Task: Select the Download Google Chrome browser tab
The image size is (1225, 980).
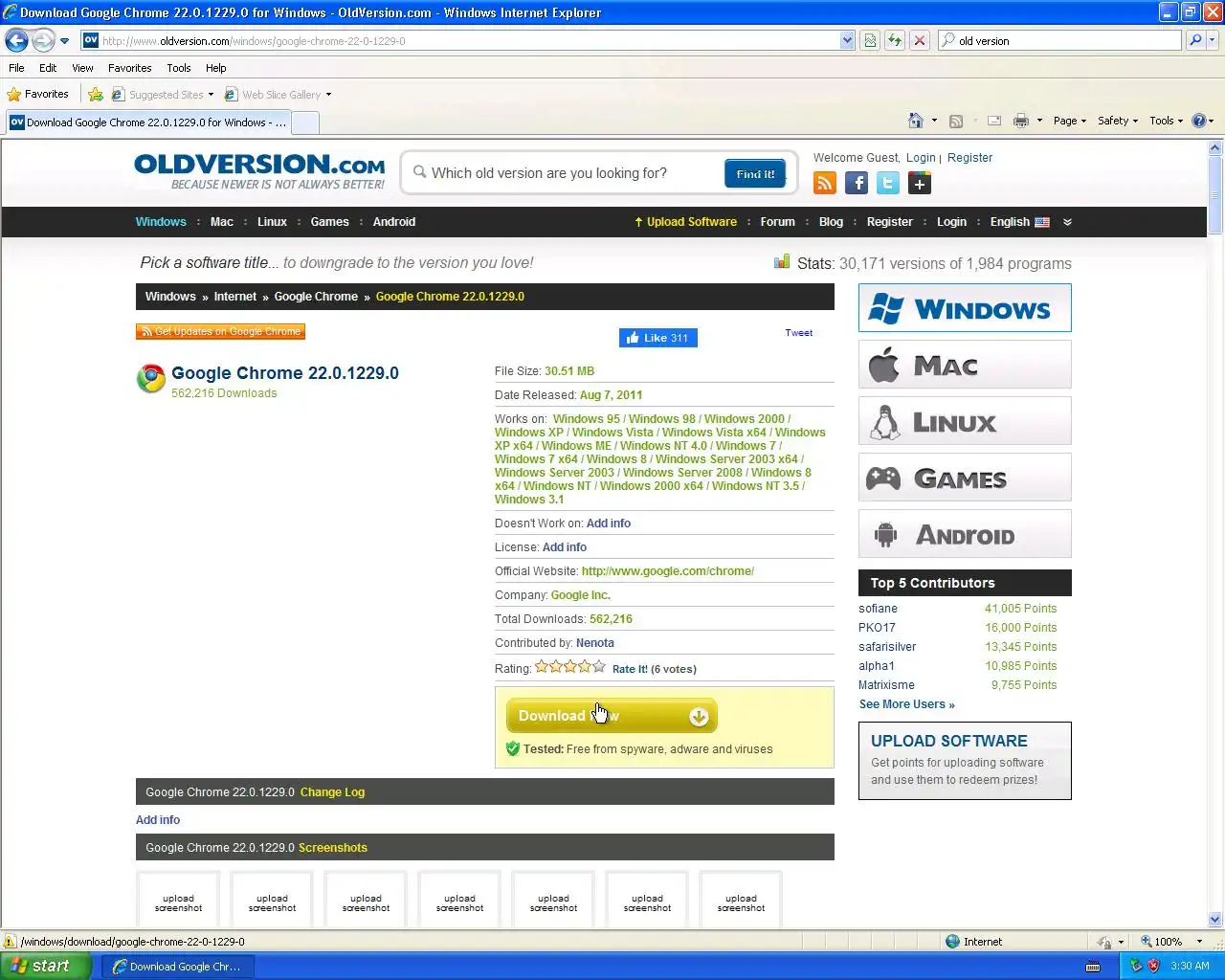Action: (147, 122)
